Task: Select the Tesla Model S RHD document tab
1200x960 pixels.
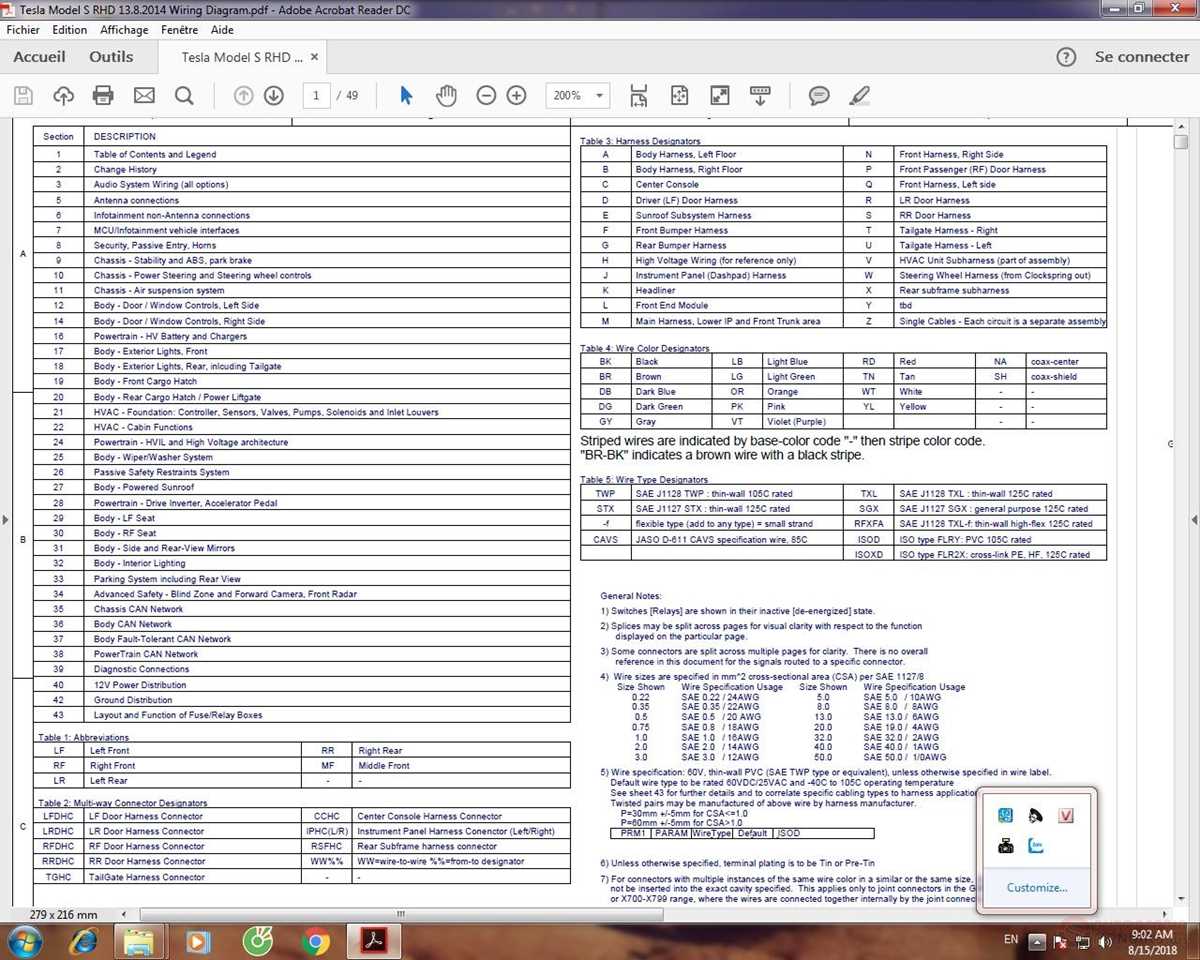Action: pyautogui.click(x=242, y=58)
